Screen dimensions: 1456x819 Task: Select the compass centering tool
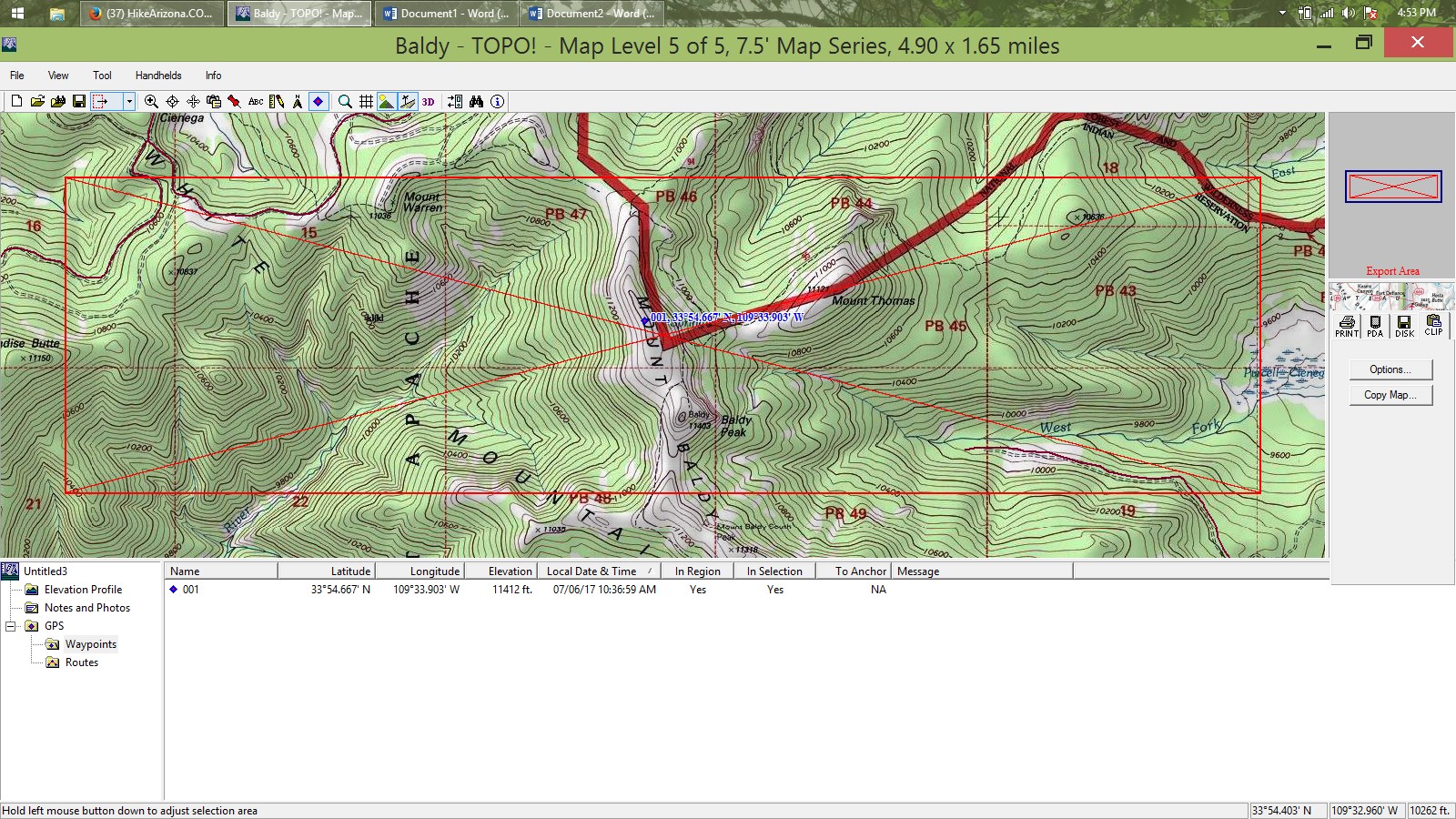(172, 102)
